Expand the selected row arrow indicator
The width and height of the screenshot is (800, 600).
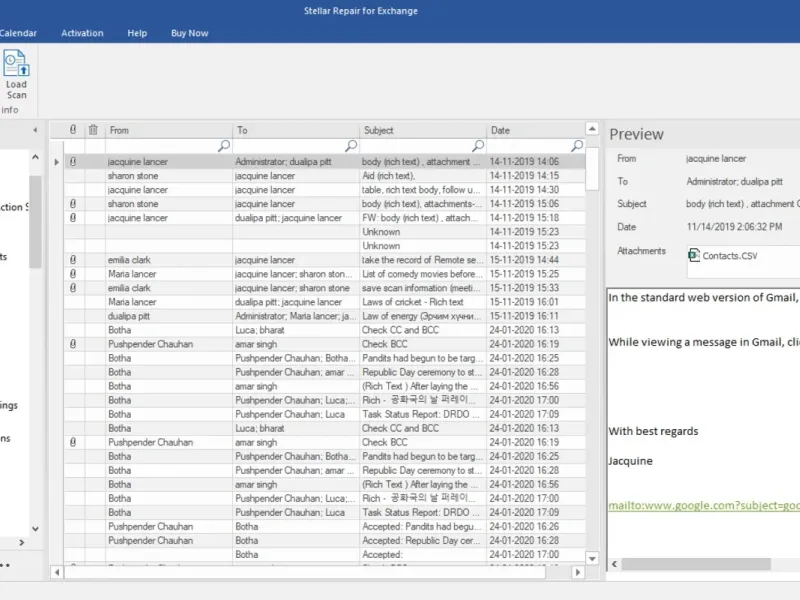tap(57, 162)
